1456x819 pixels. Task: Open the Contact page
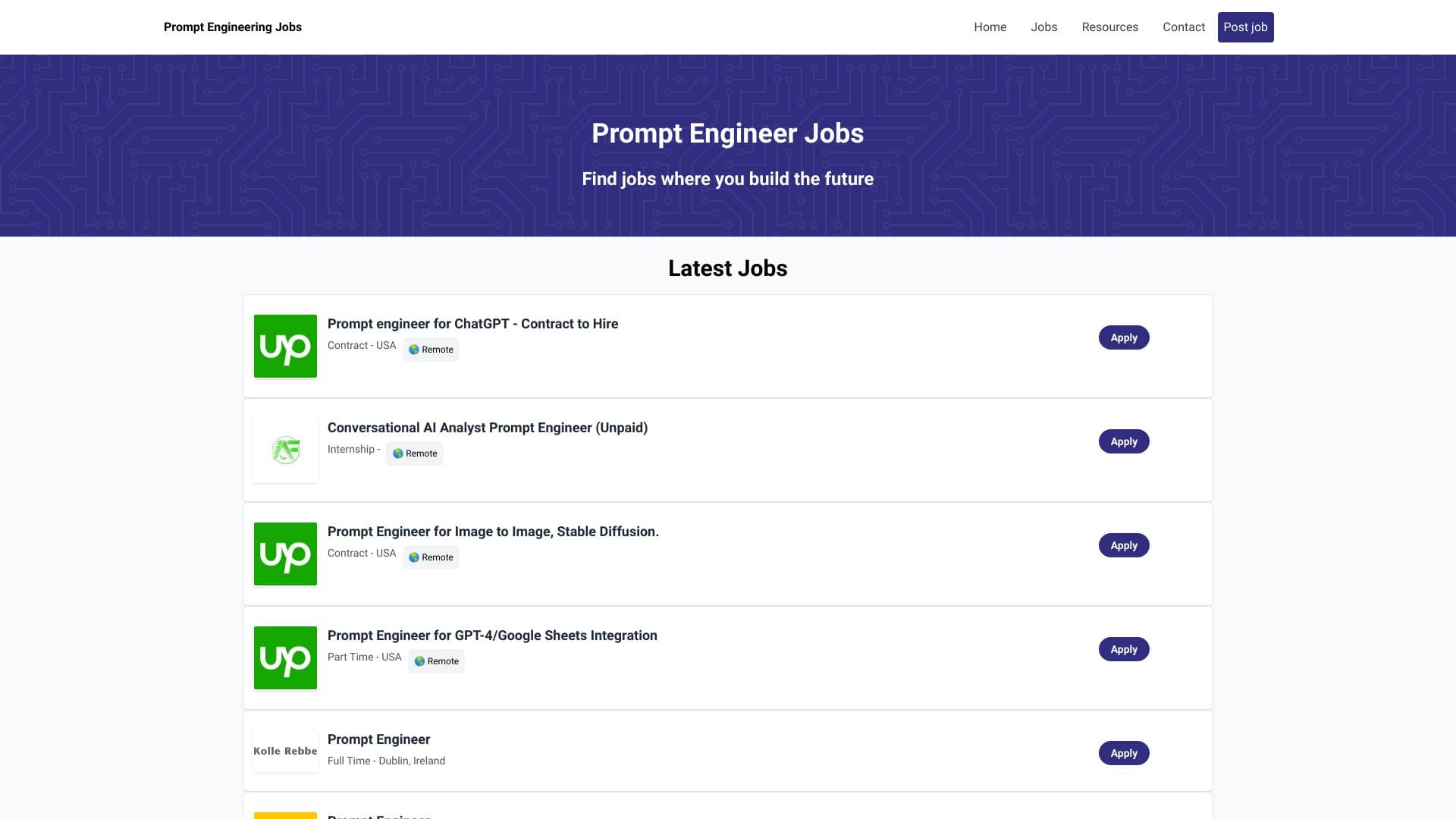(x=1183, y=27)
